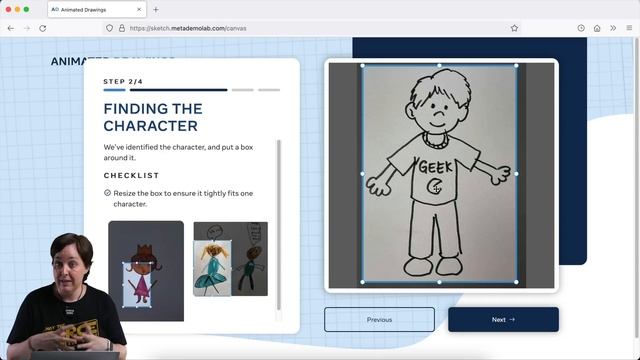Bookmark this page with the star icon
This screenshot has height=360, width=640.
[x=514, y=28]
